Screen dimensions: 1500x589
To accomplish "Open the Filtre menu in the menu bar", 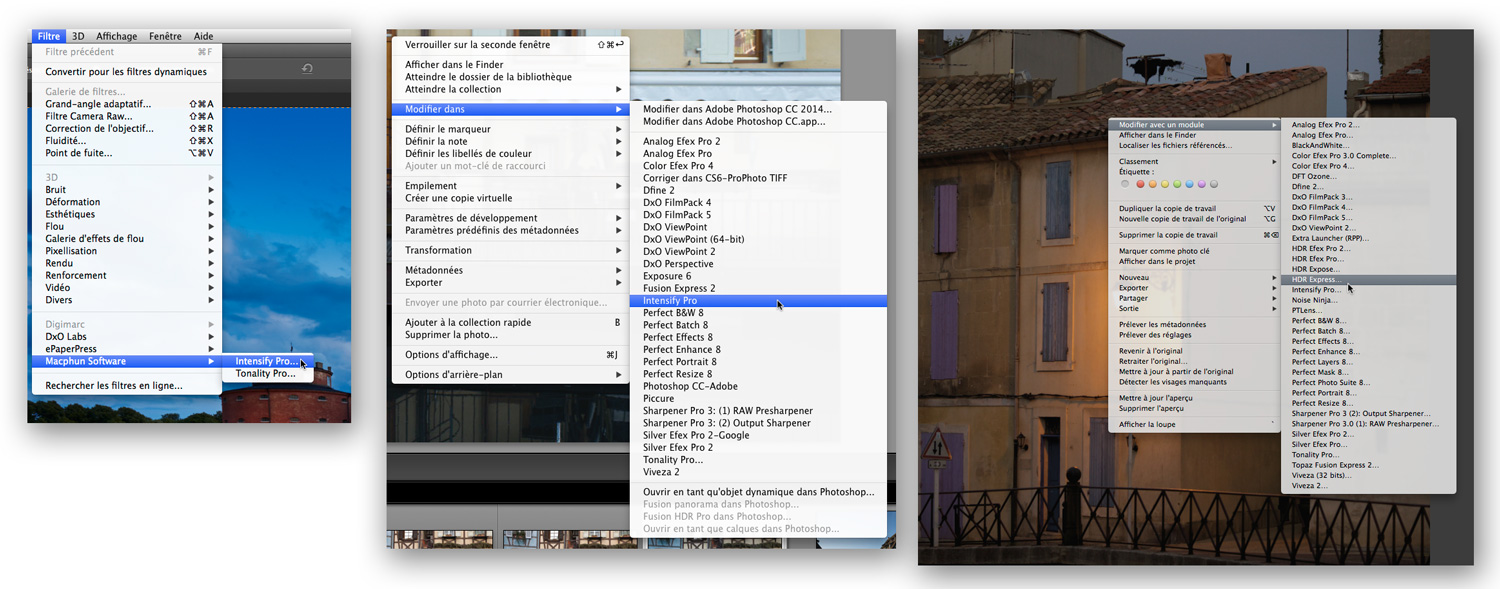I will point(49,37).
